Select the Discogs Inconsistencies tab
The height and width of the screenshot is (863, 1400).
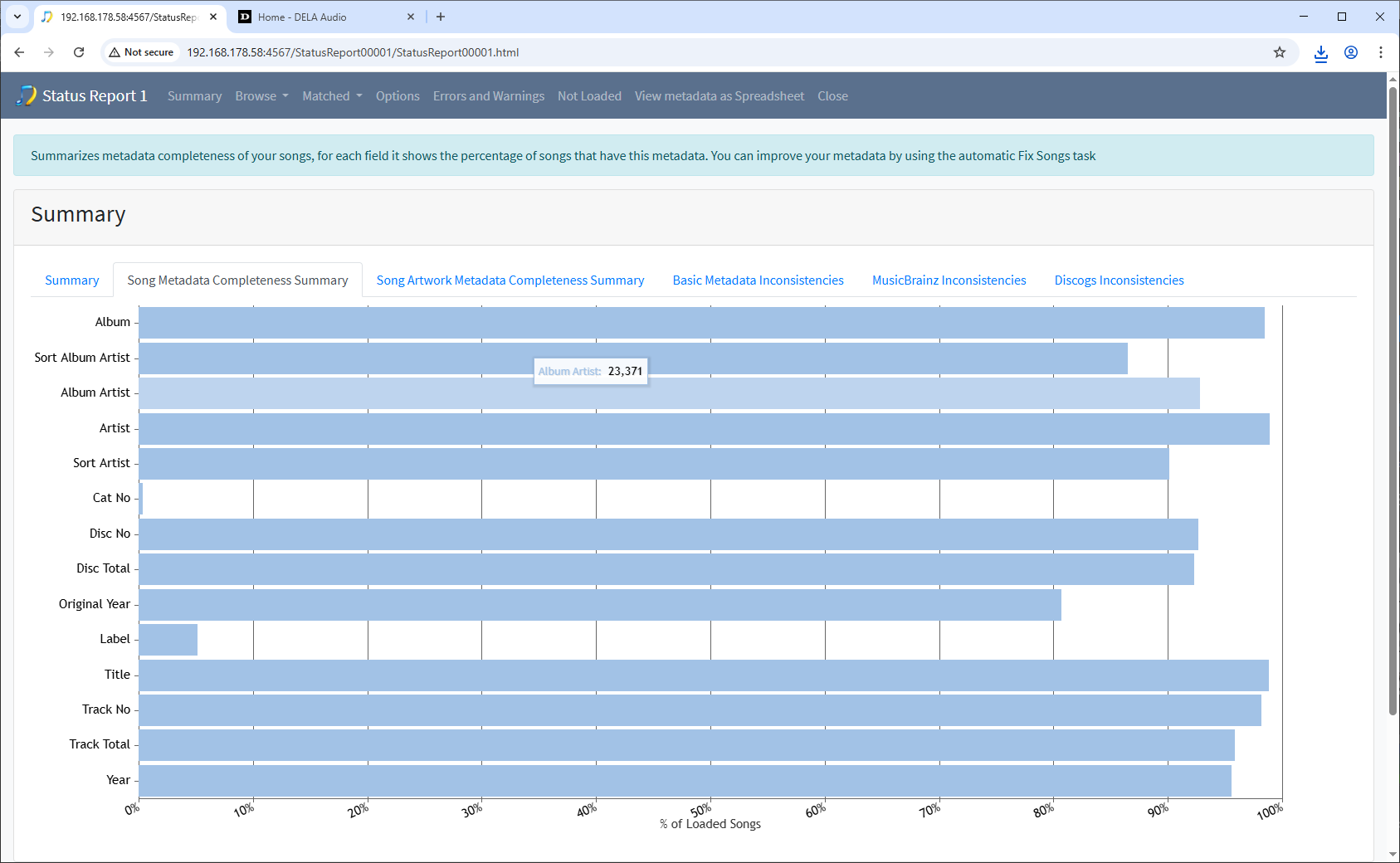(1119, 280)
